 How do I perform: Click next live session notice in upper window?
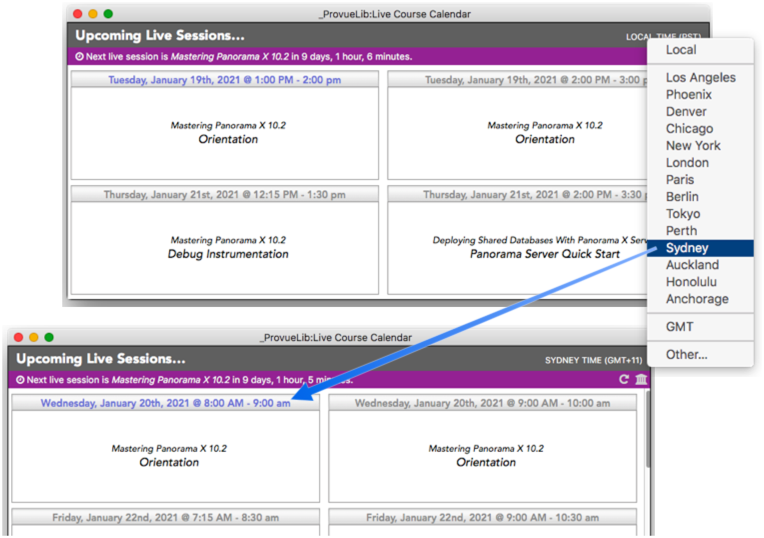click(x=244, y=57)
